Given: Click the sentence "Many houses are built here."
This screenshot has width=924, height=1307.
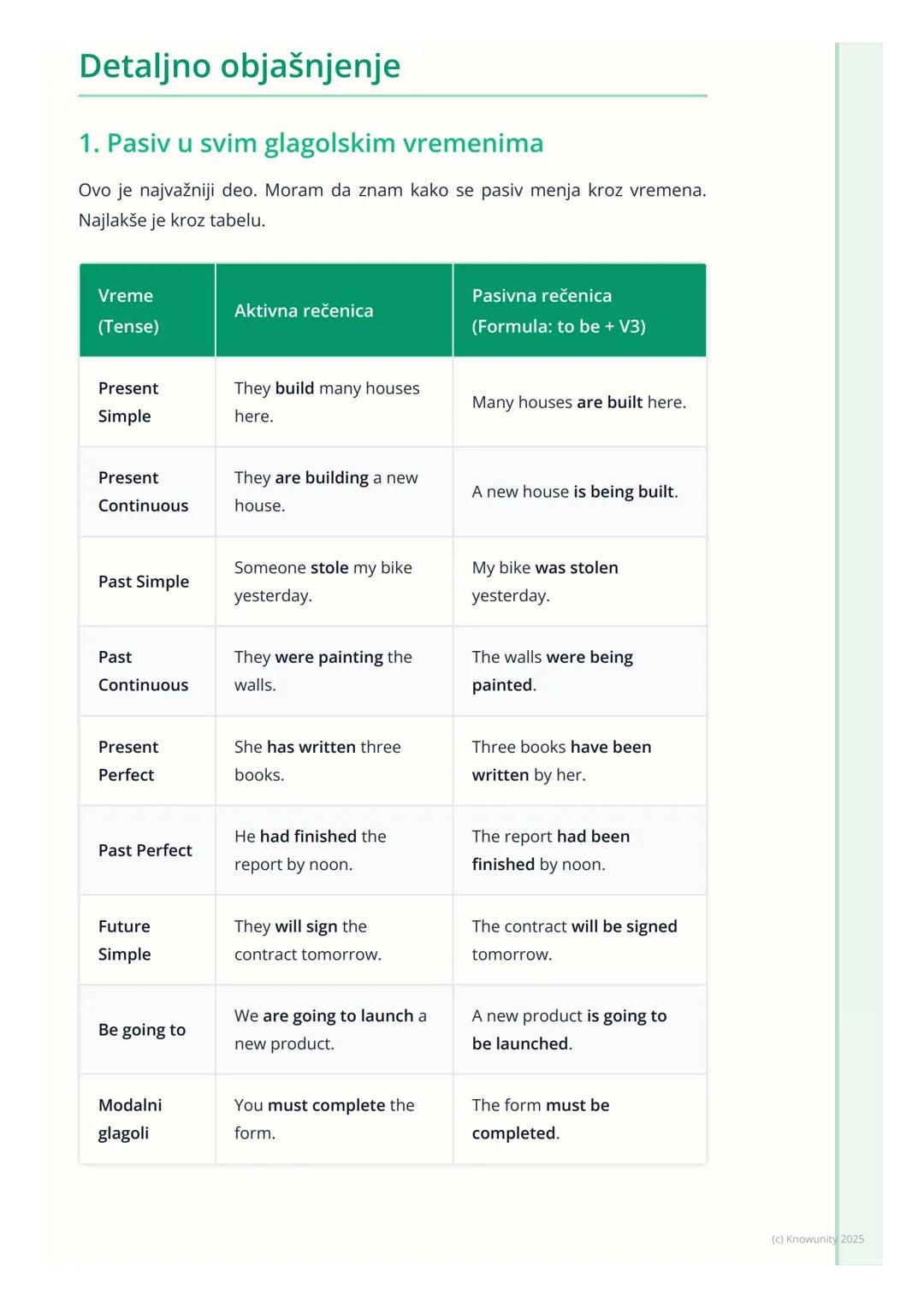Looking at the screenshot, I should tap(578, 402).
